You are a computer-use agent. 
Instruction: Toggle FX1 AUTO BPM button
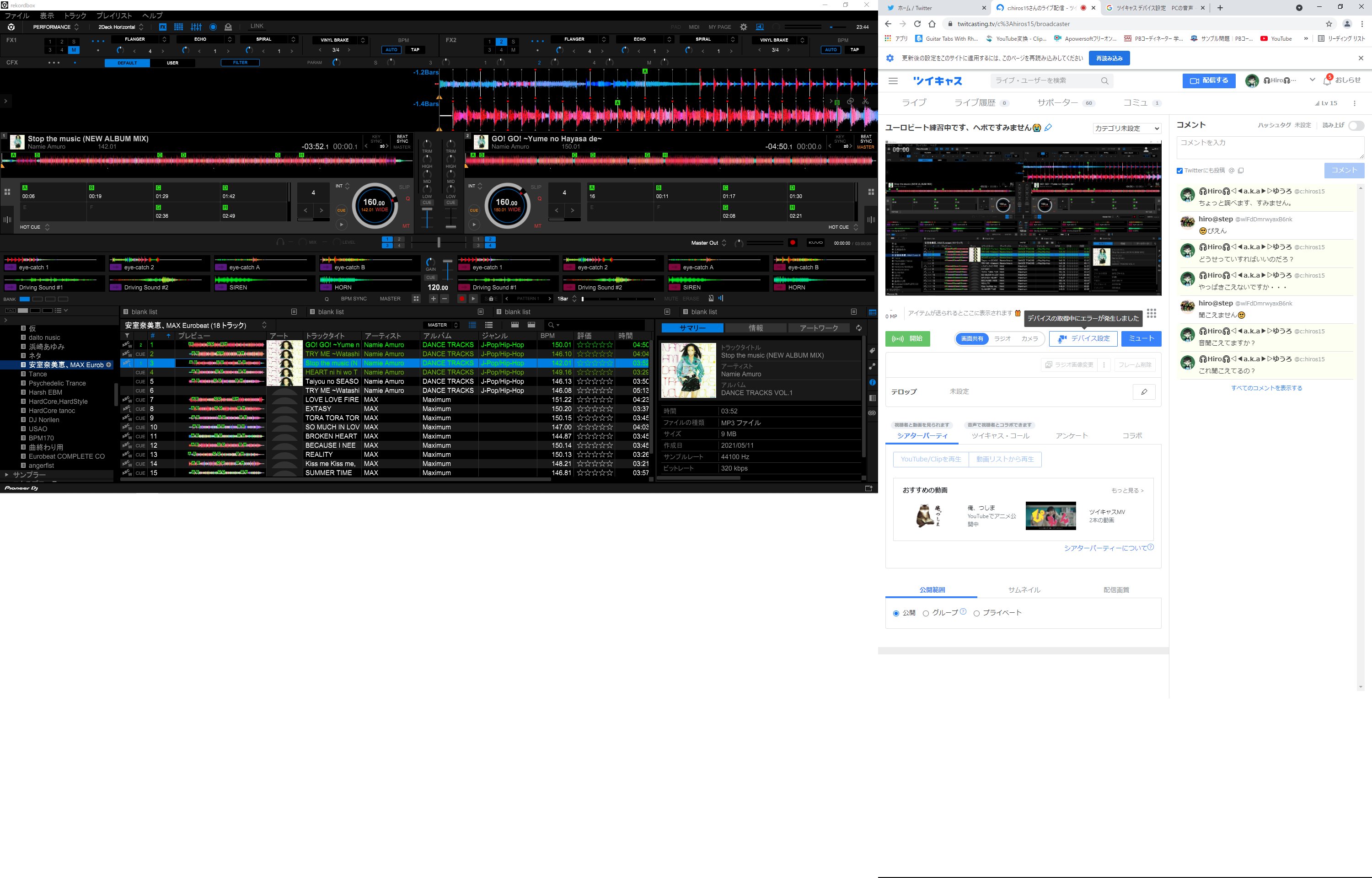point(391,49)
